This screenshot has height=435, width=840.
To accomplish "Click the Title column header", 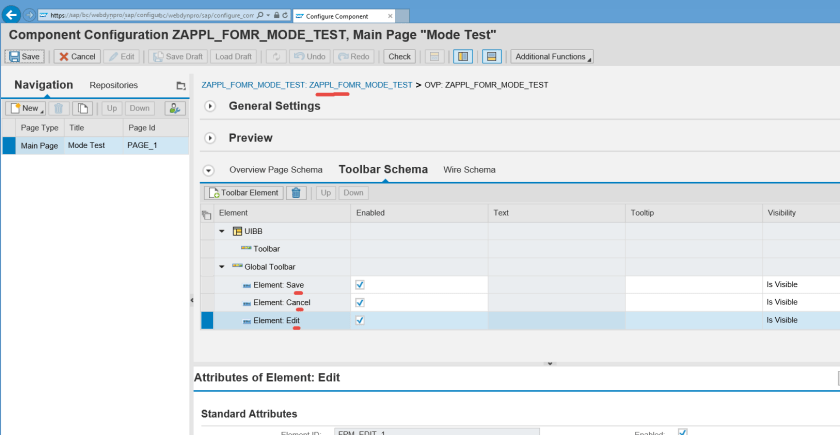I will (94, 128).
